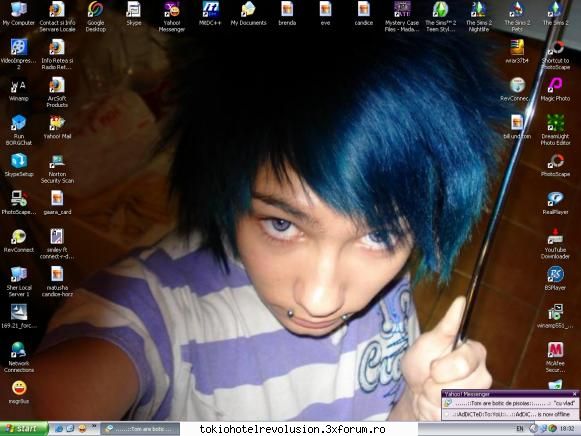Select the Norton Security Scan icon

point(57,169)
